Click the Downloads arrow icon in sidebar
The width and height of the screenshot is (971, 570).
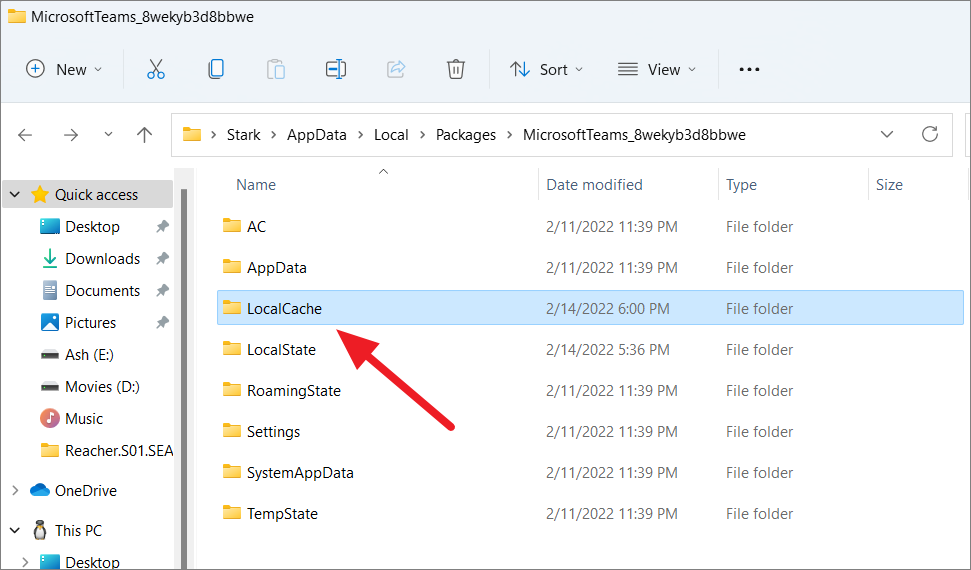tap(50, 258)
